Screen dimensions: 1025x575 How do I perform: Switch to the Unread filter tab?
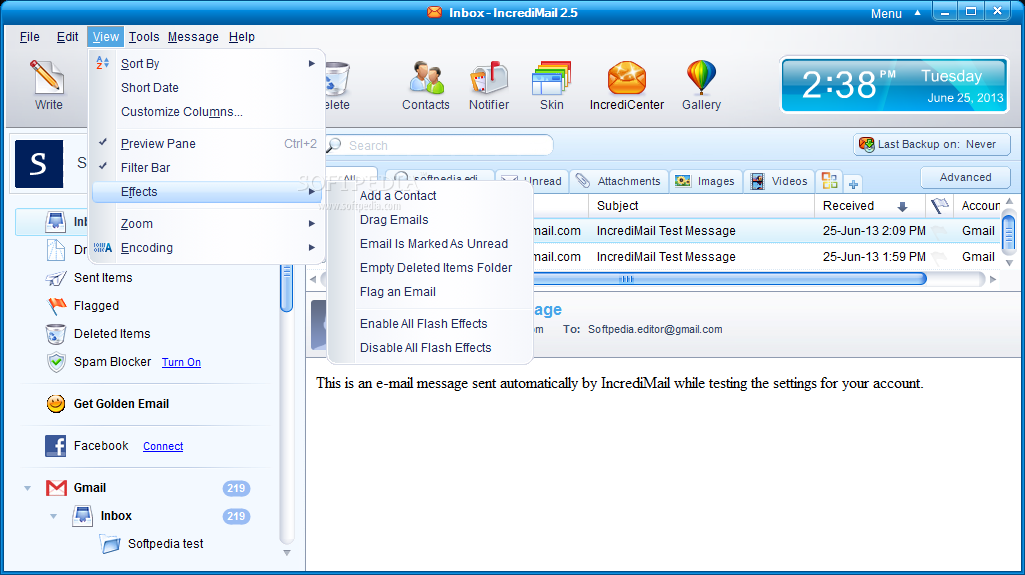point(531,182)
